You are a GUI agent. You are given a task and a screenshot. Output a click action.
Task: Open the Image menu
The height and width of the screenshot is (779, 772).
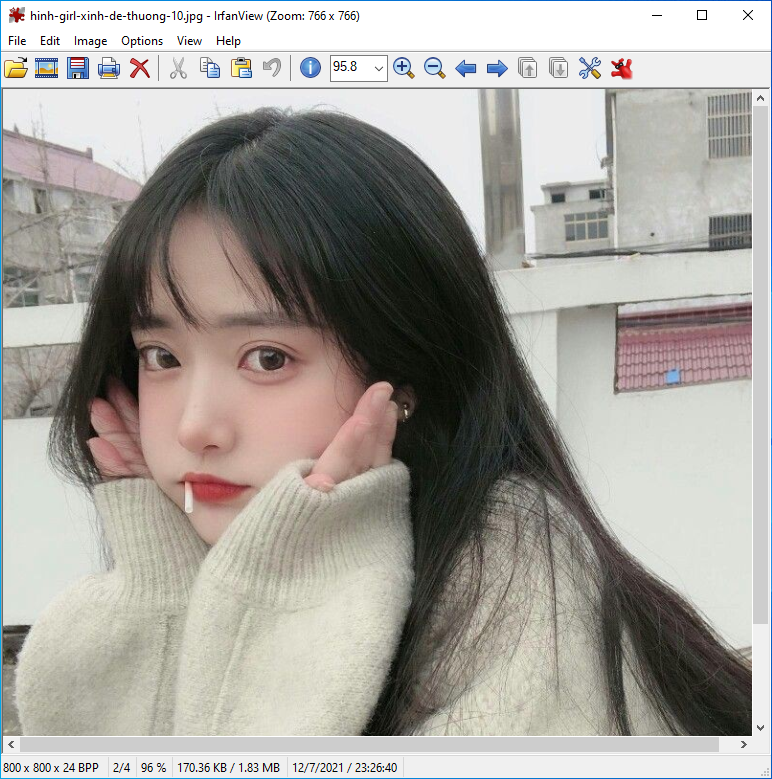click(x=90, y=41)
